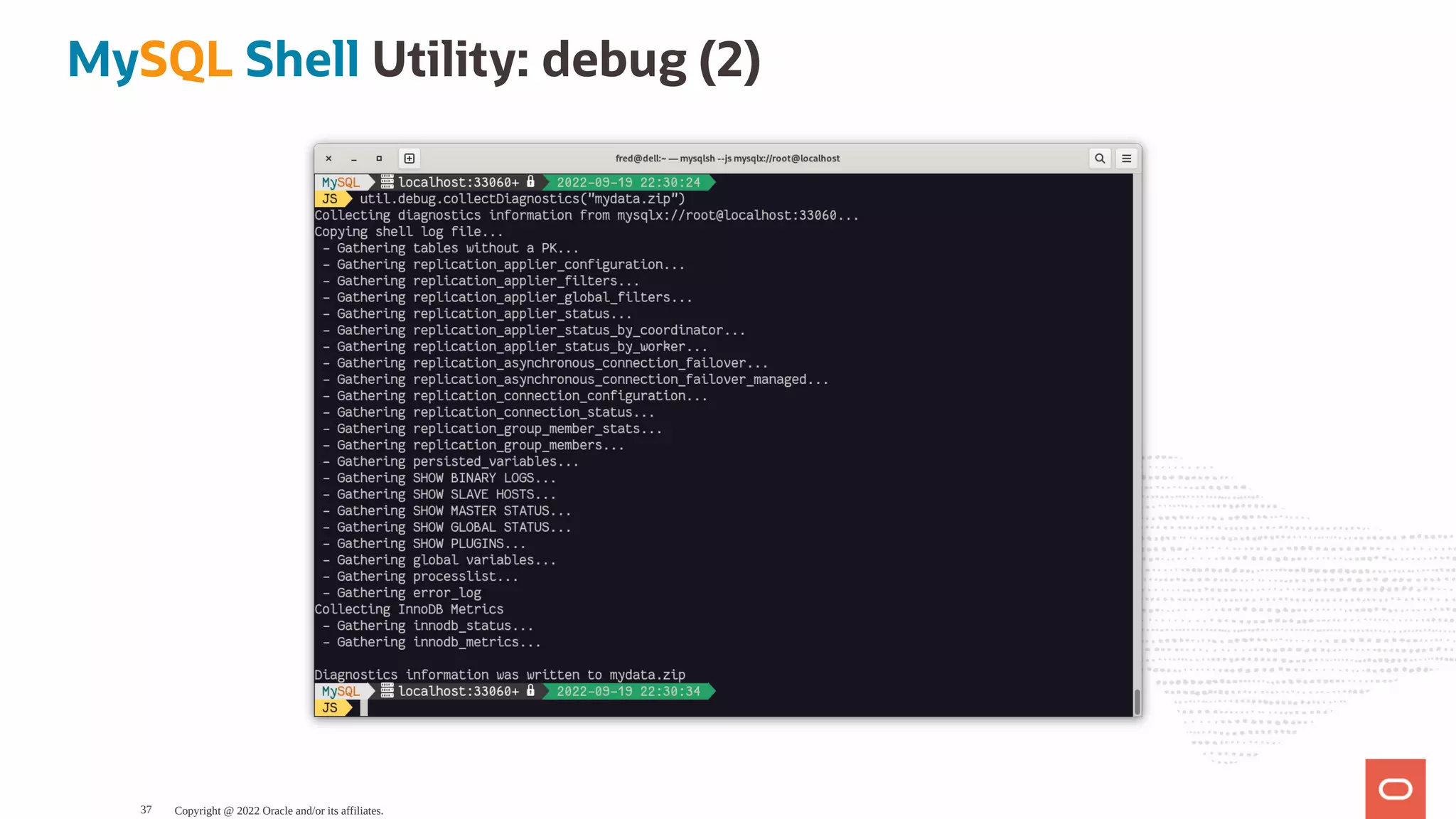Minimize the terminal window
Image resolution: width=1456 pixels, height=819 pixels.
(353, 159)
